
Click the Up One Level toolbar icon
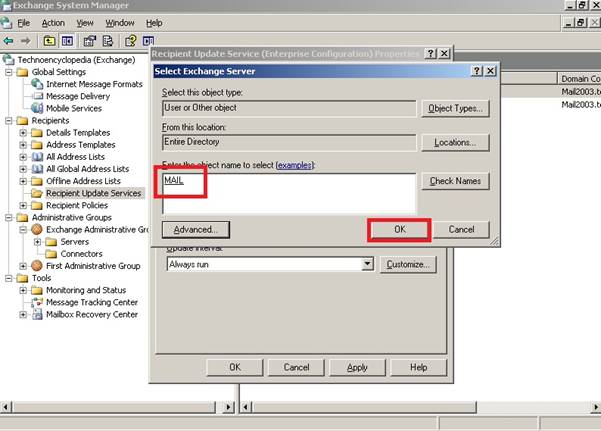pyautogui.click(x=49, y=41)
